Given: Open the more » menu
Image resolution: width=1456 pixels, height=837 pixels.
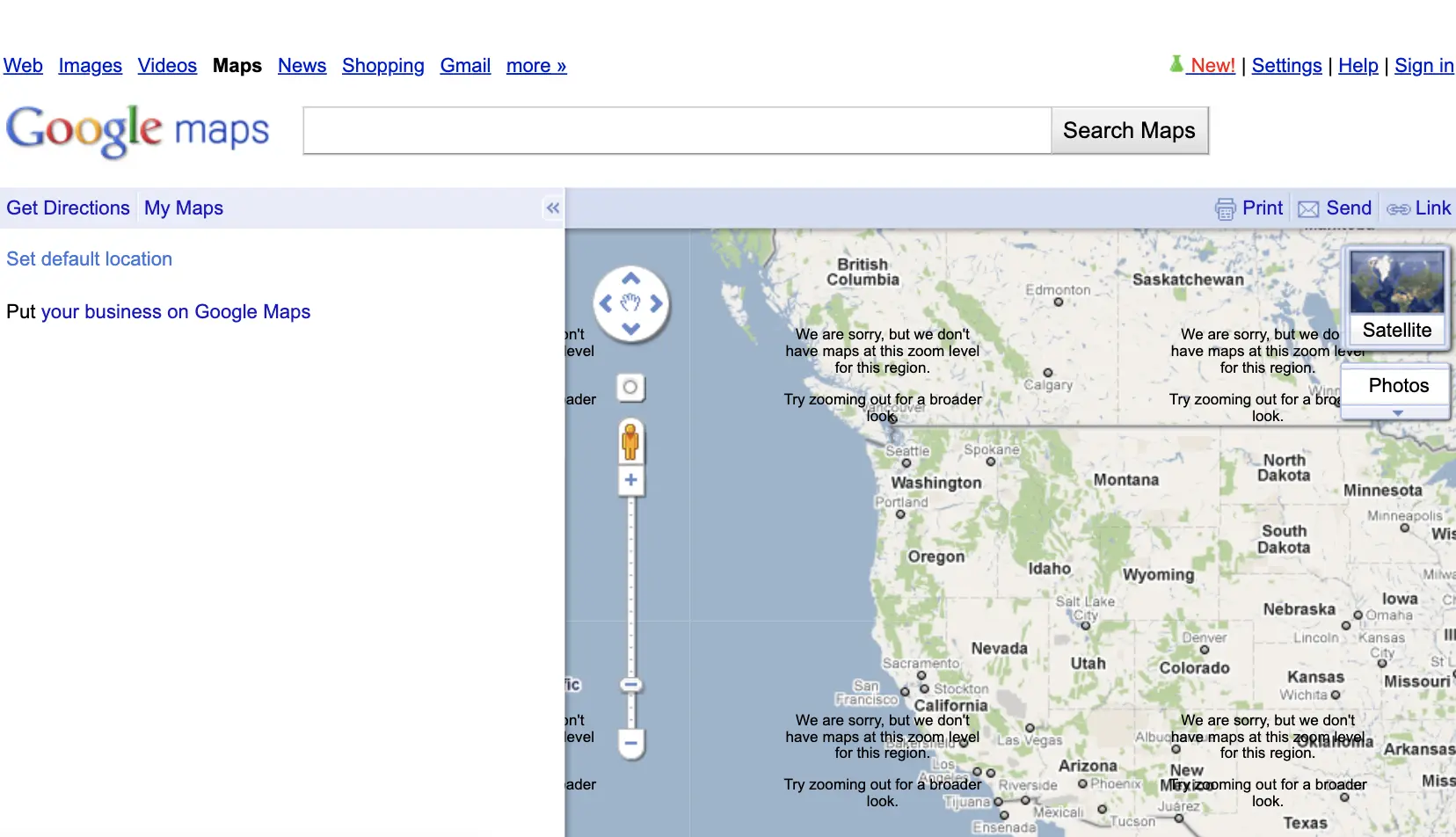Looking at the screenshot, I should pyautogui.click(x=536, y=66).
